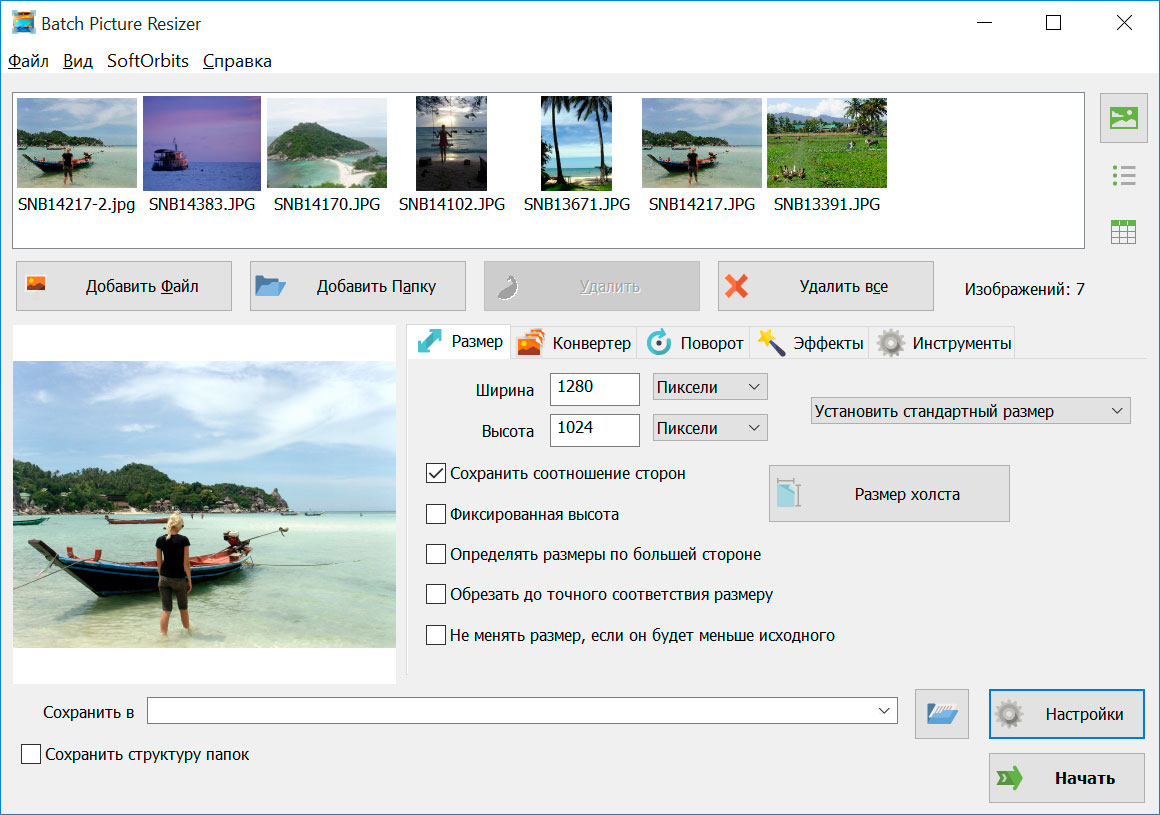The height and width of the screenshot is (815, 1160).
Task: Click the blue folder icon on Добавить Папку
Action: pos(272,285)
